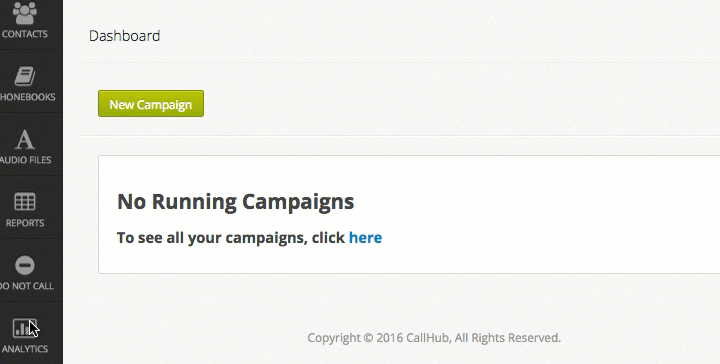Viewport: 720px width, 364px height.
Task: Navigate to the ANALYTICS sidebar label
Action: pos(25,349)
